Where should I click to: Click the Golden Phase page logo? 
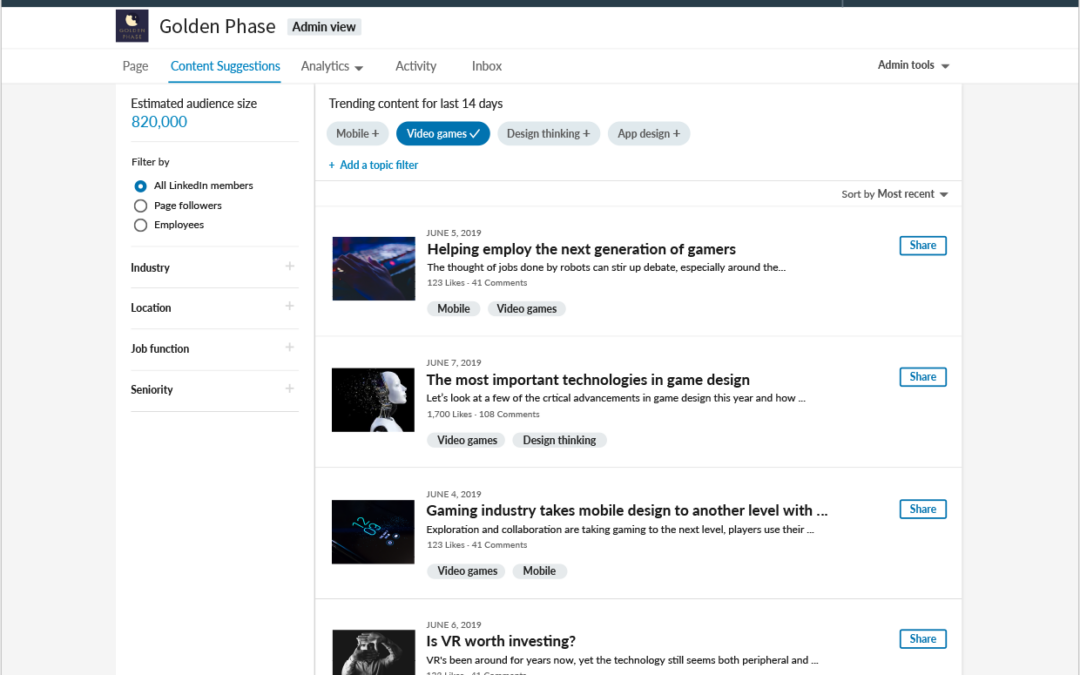point(131,26)
